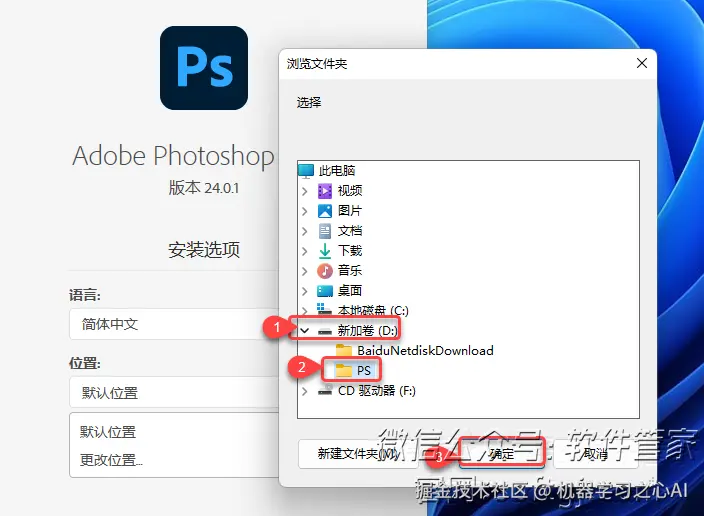The image size is (704, 516).
Task: Expand the 文档 tree node
Action: click(305, 231)
